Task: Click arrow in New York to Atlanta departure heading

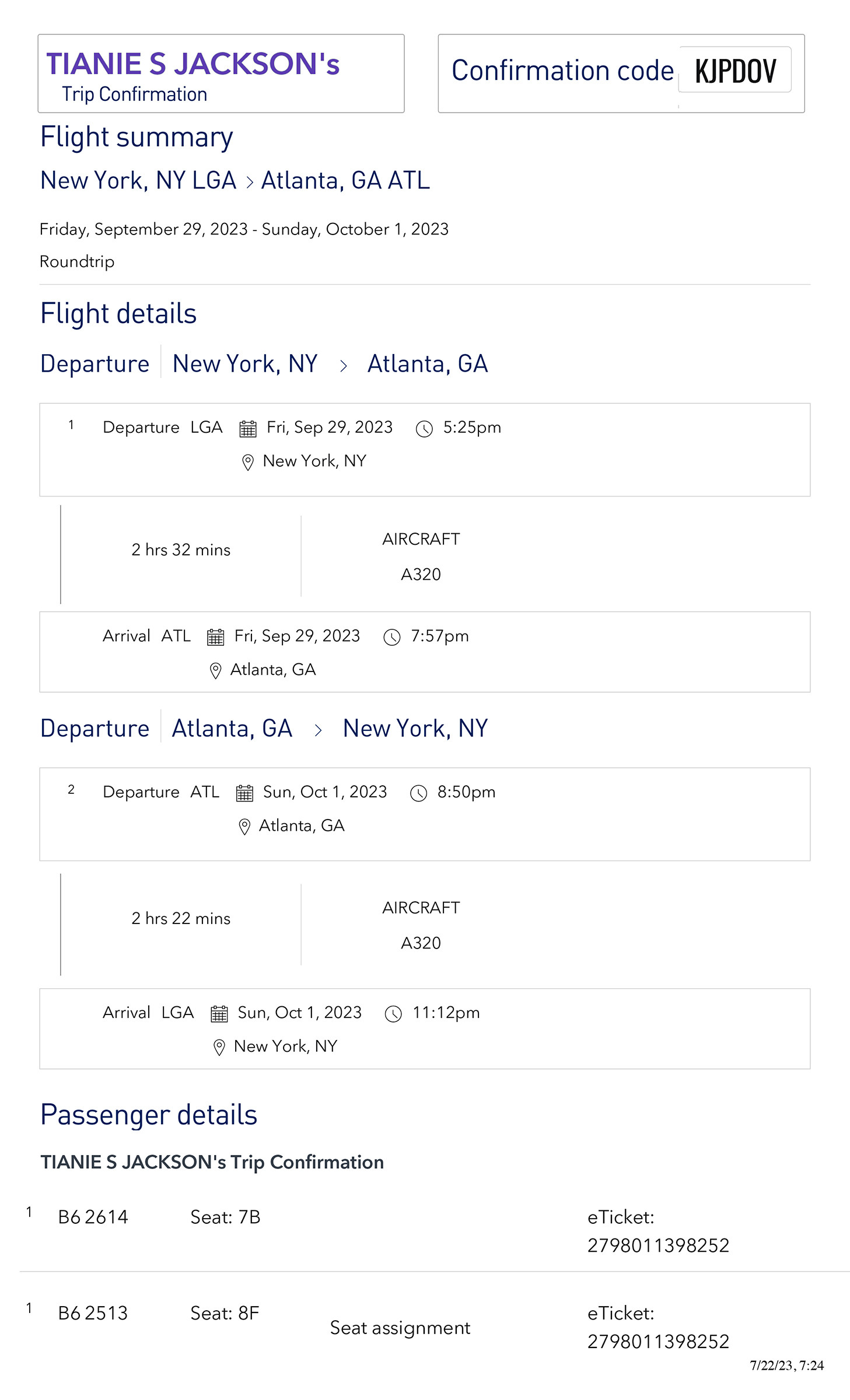Action: point(344,366)
